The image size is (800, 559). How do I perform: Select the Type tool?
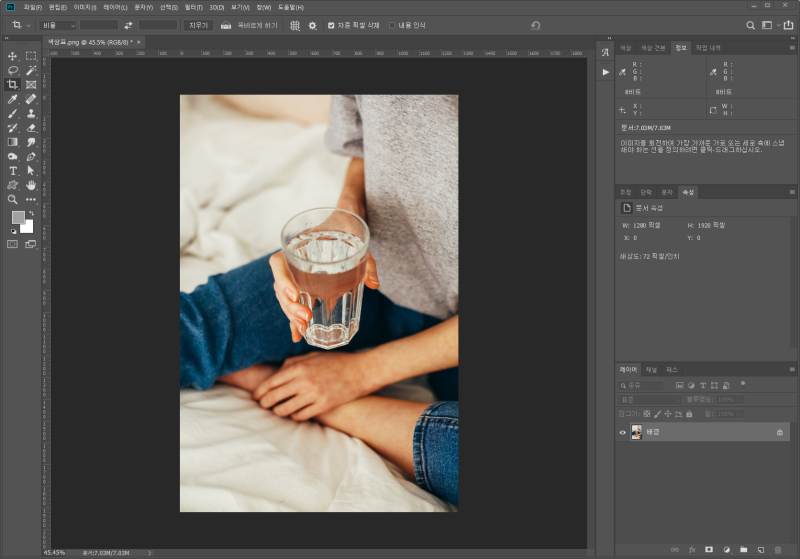[x=13, y=171]
